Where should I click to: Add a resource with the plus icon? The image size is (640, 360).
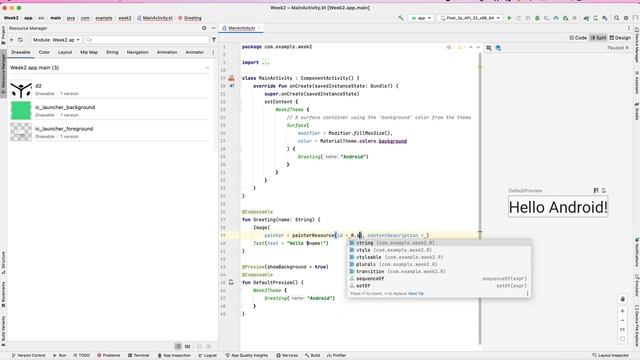[11, 40]
